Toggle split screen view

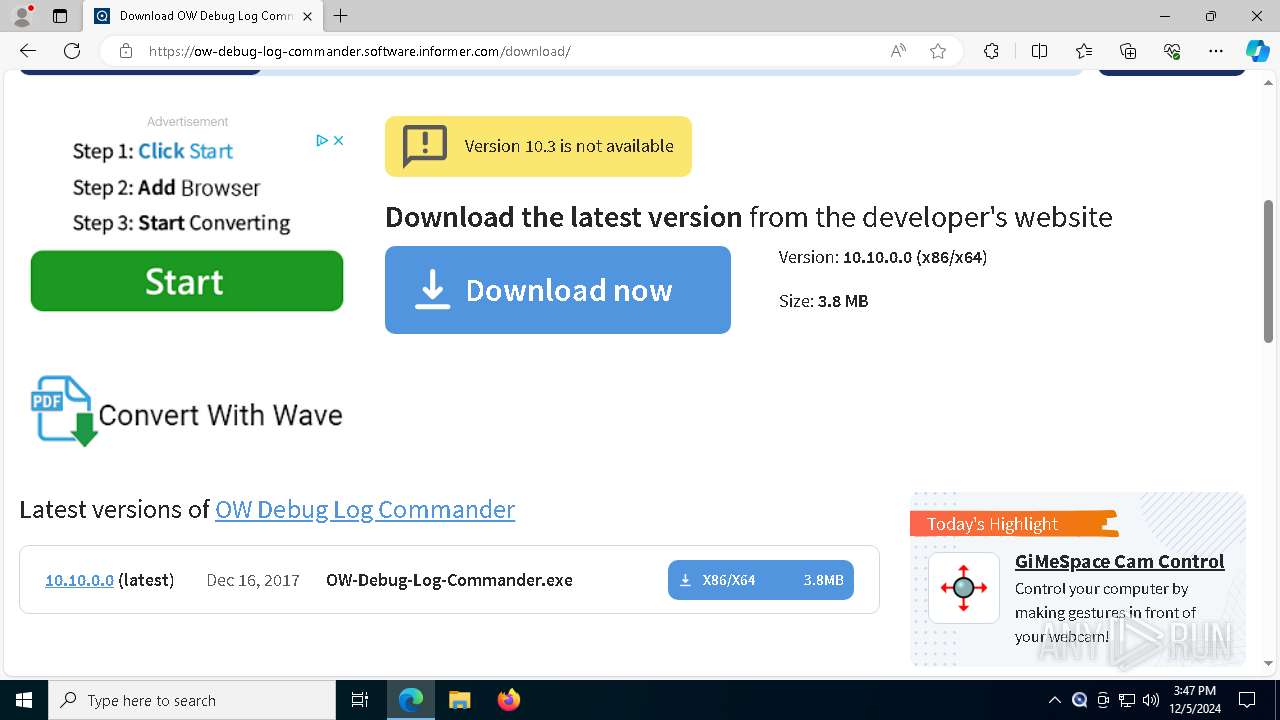[1039, 51]
